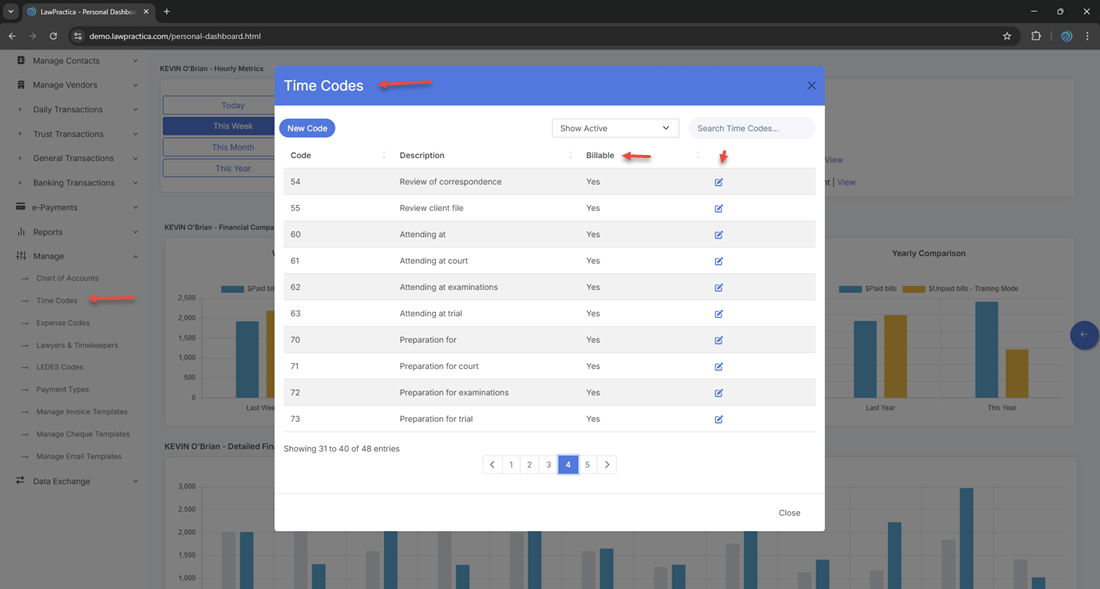Open the Show Active filter dropdown

coord(615,128)
